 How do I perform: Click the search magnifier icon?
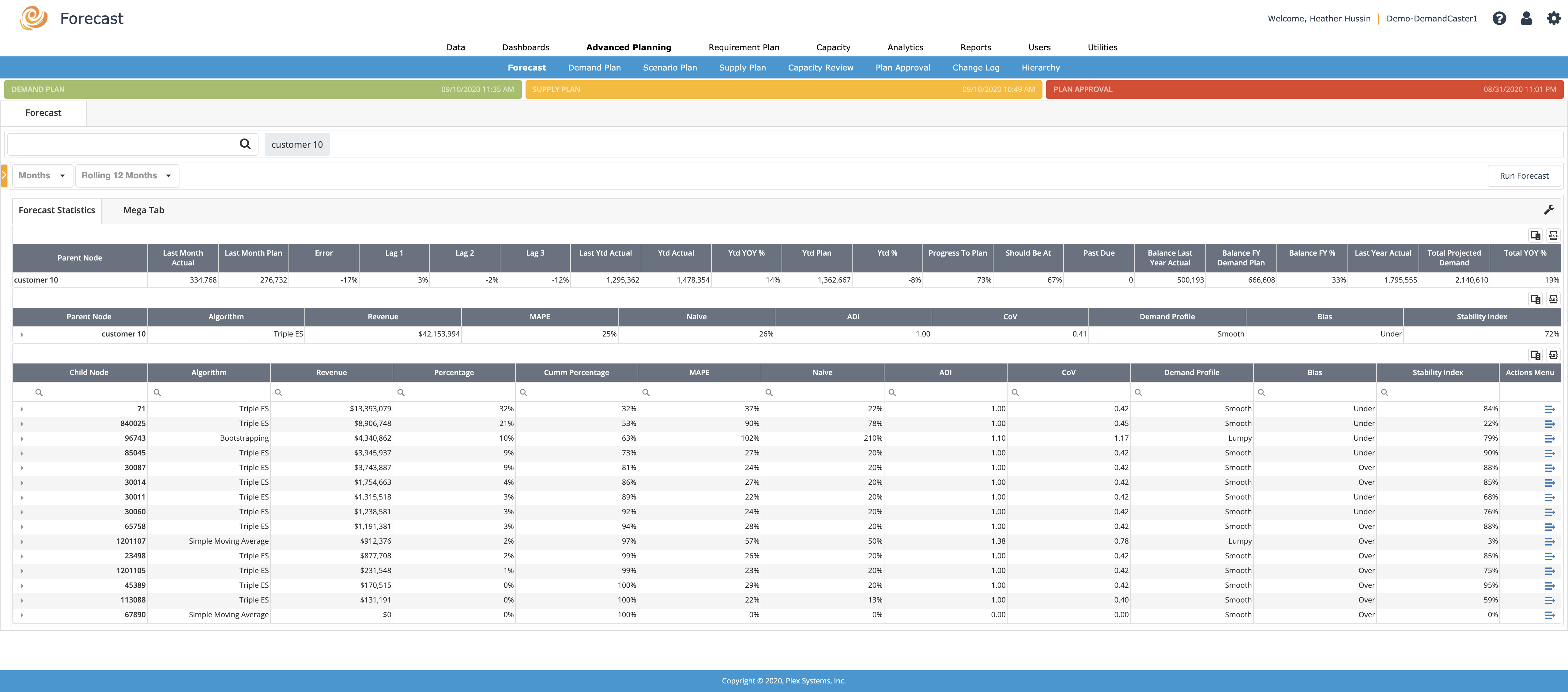coord(245,144)
